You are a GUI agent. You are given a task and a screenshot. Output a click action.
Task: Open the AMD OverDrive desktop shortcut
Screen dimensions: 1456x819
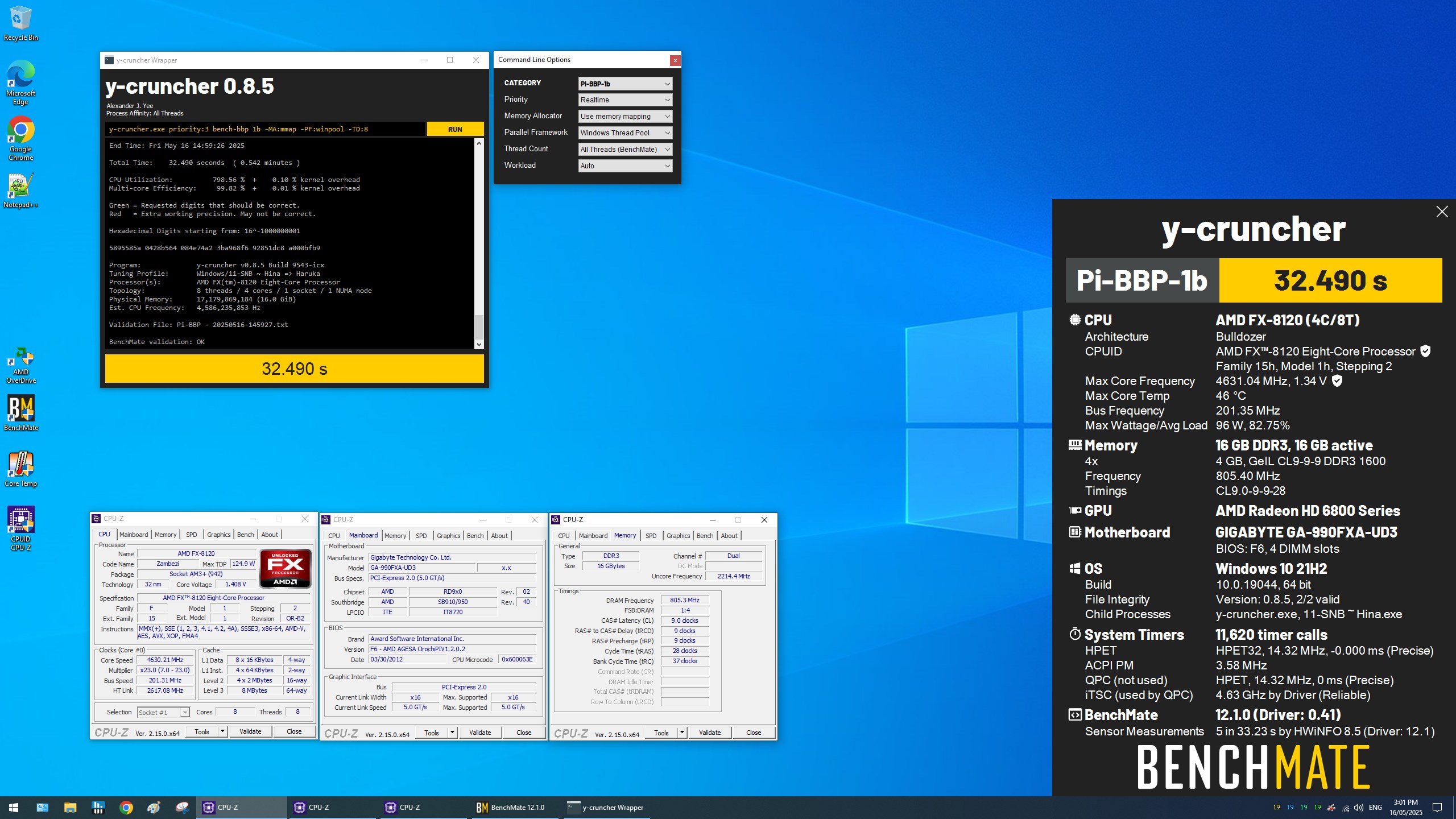(20, 366)
